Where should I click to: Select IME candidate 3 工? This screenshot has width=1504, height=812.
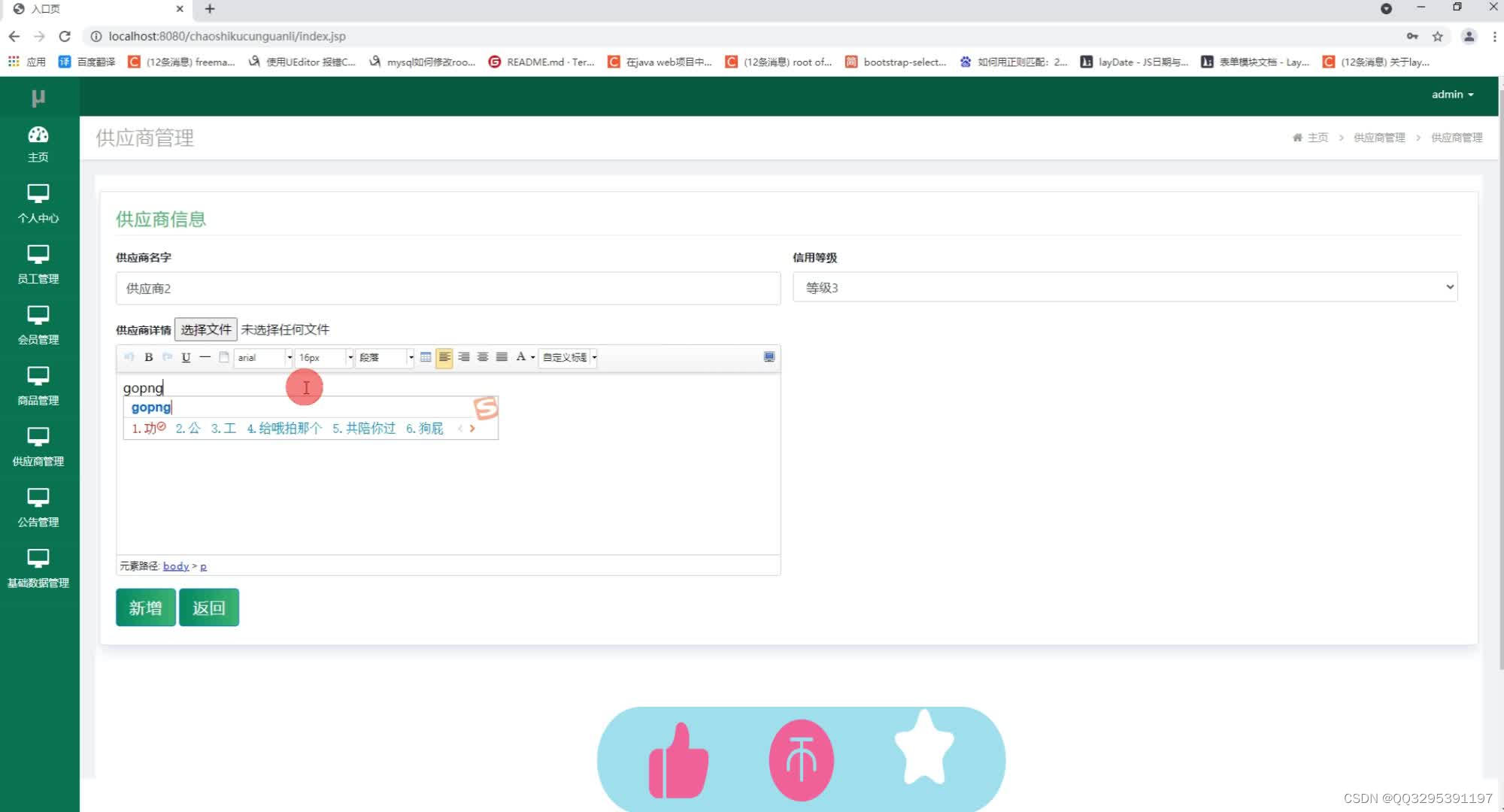[223, 428]
